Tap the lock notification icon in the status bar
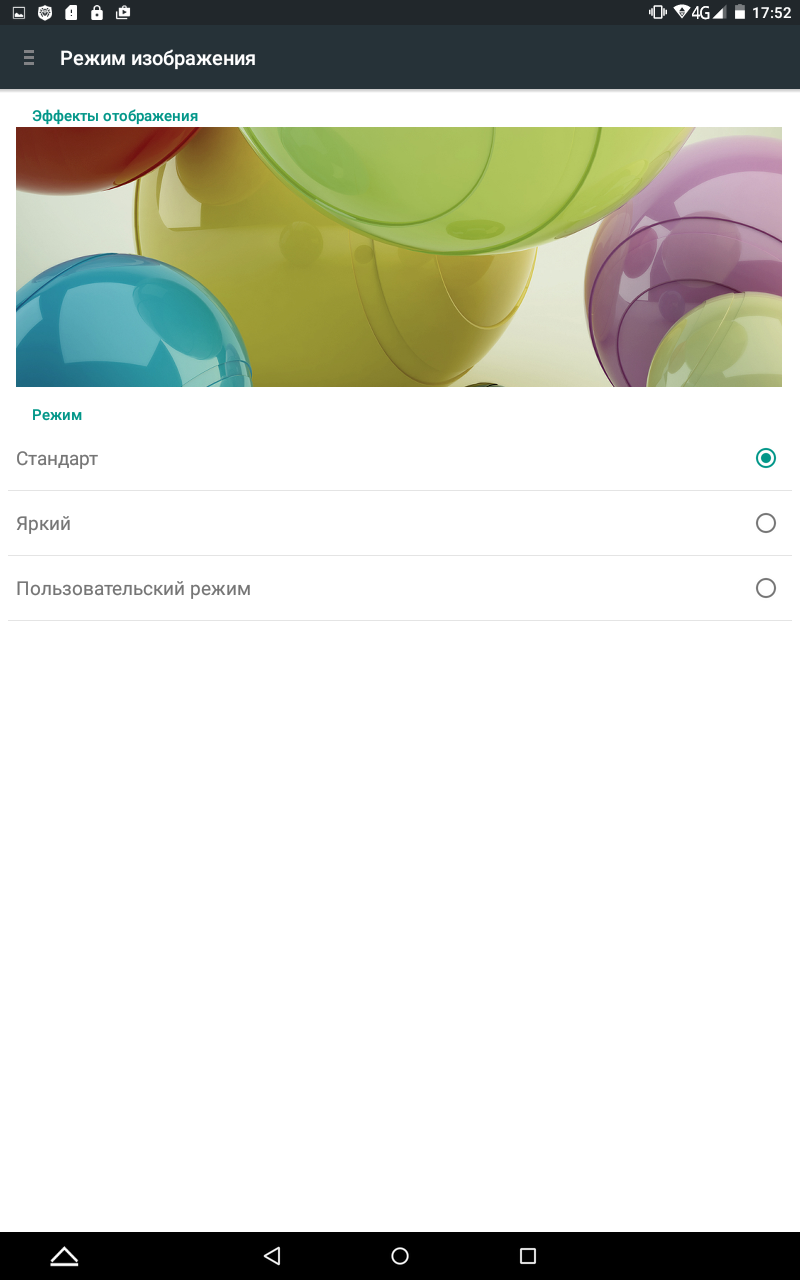This screenshot has height=1280, width=800. [97, 13]
